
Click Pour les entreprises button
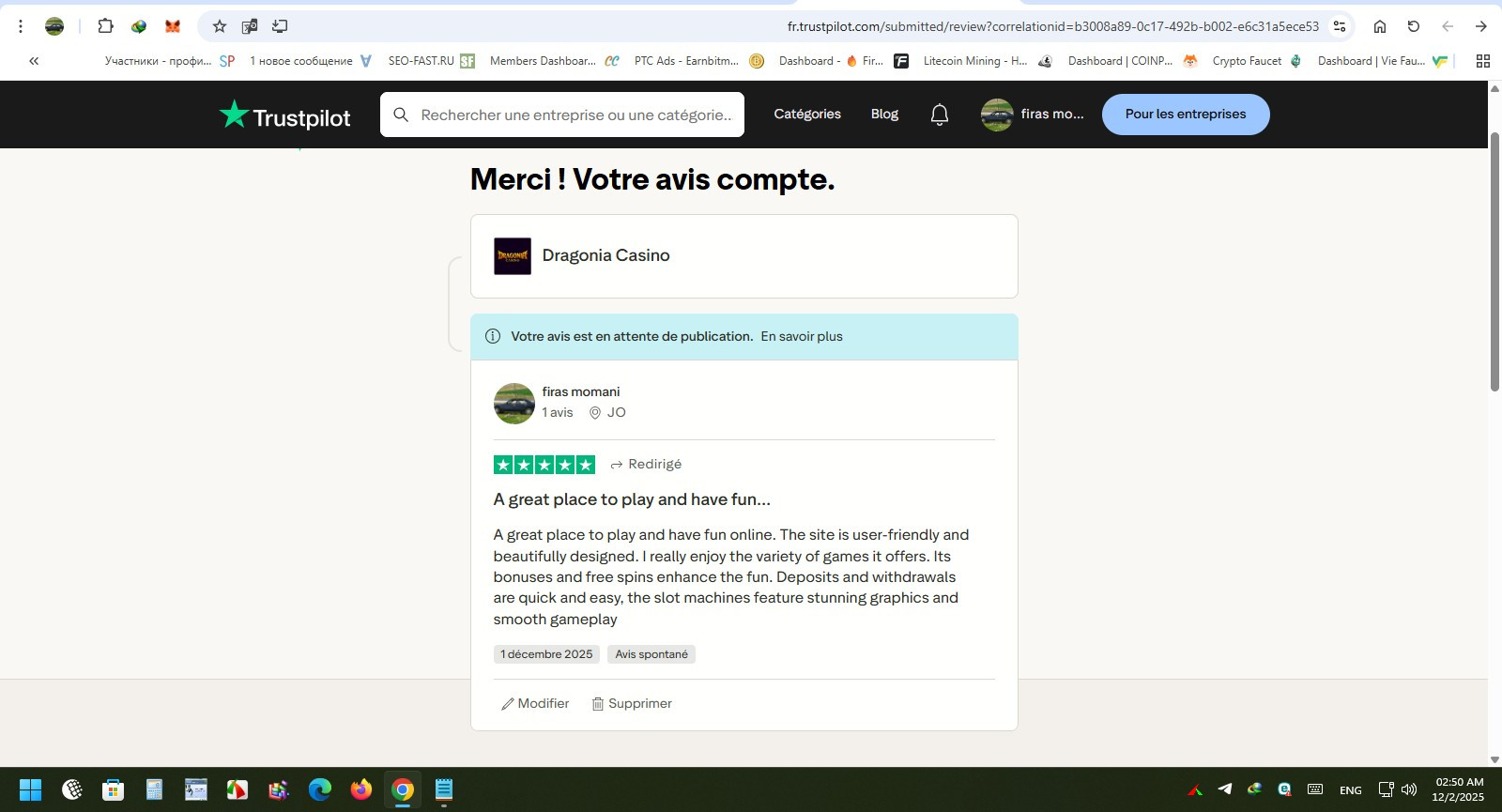point(1186,115)
